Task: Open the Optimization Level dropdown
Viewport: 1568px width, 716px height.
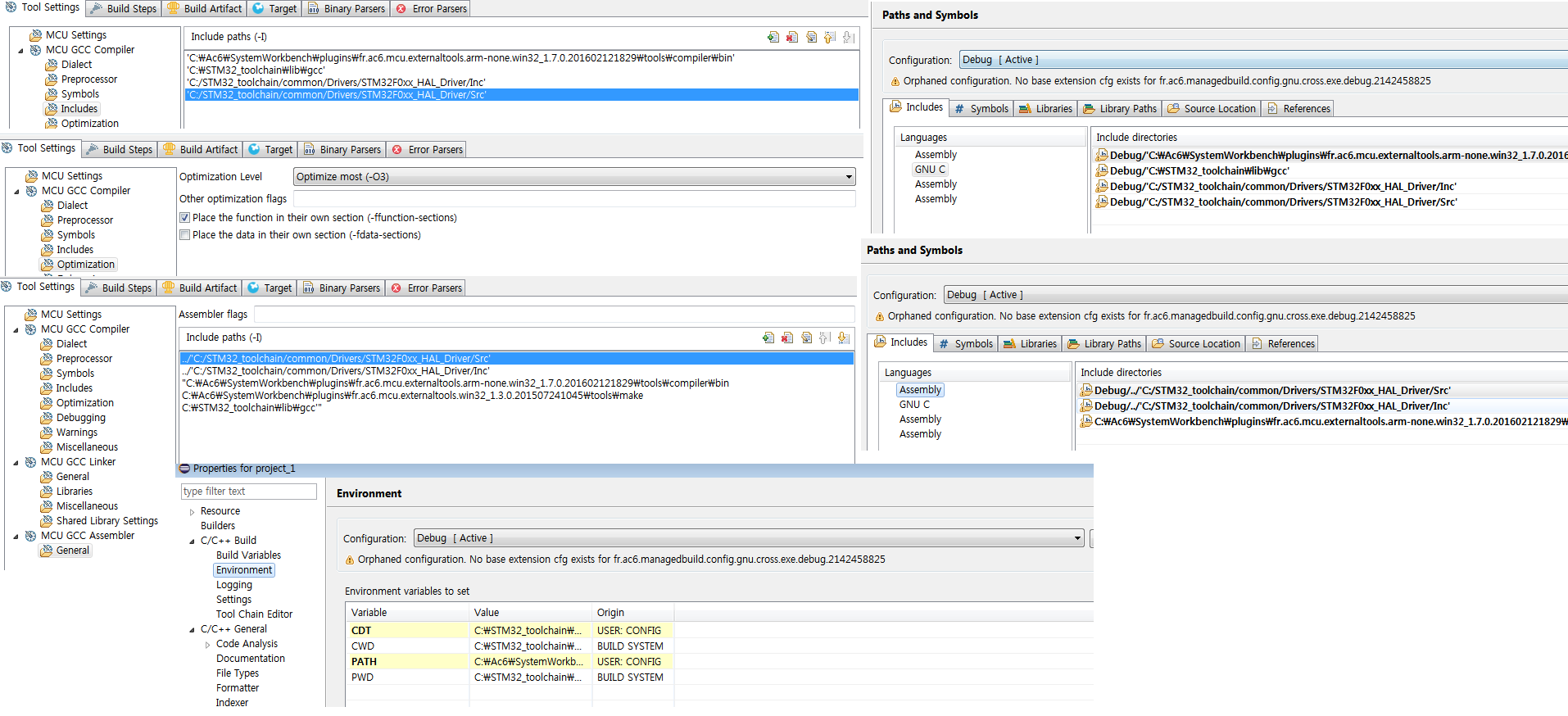Action: [x=849, y=177]
